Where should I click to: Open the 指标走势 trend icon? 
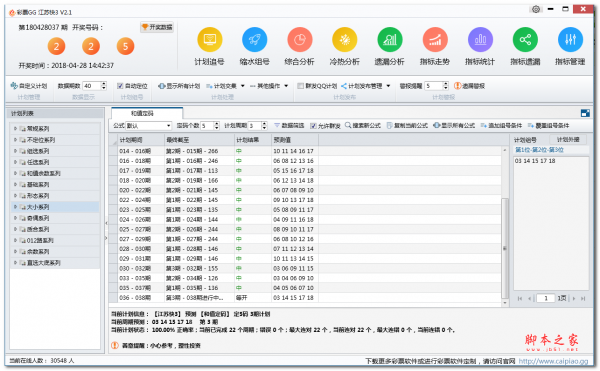click(x=435, y=39)
